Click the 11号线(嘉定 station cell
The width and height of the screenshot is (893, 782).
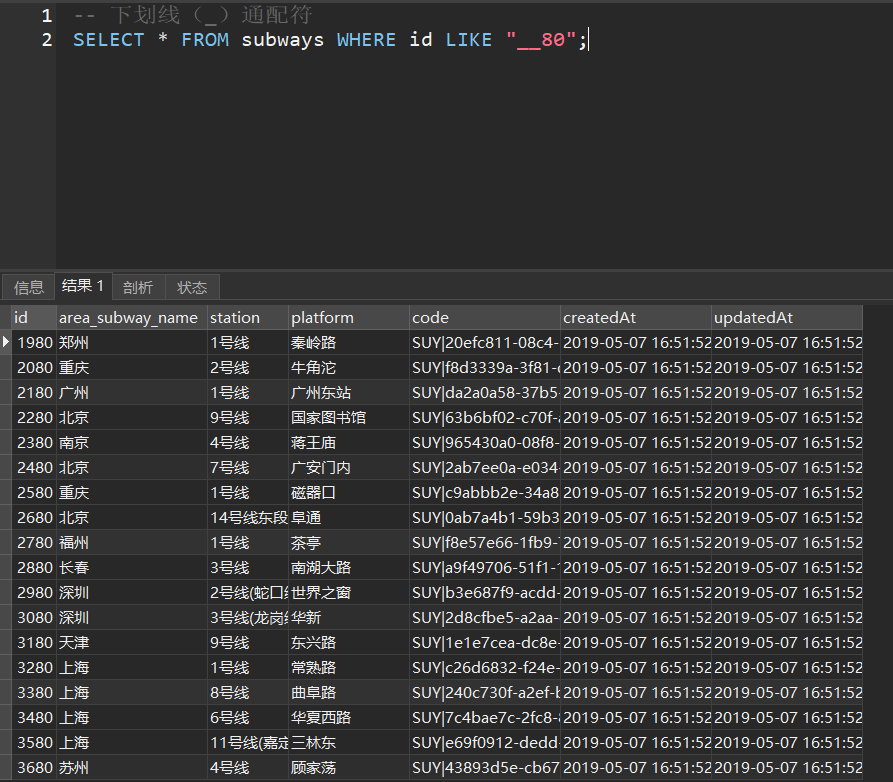[x=248, y=743]
